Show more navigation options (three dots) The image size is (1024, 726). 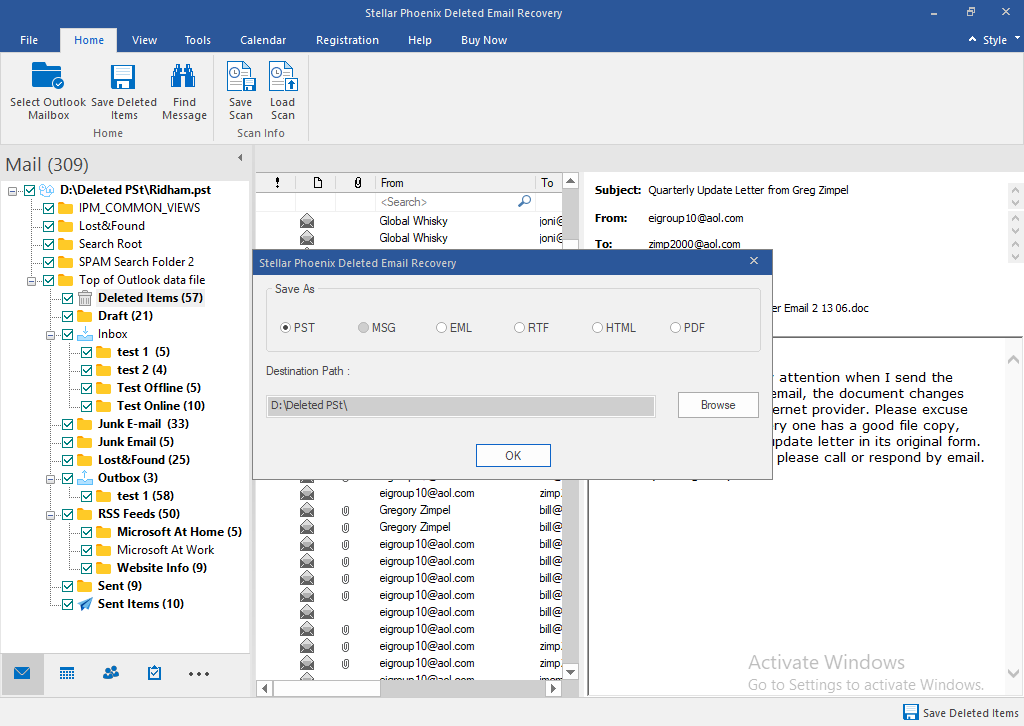click(199, 674)
